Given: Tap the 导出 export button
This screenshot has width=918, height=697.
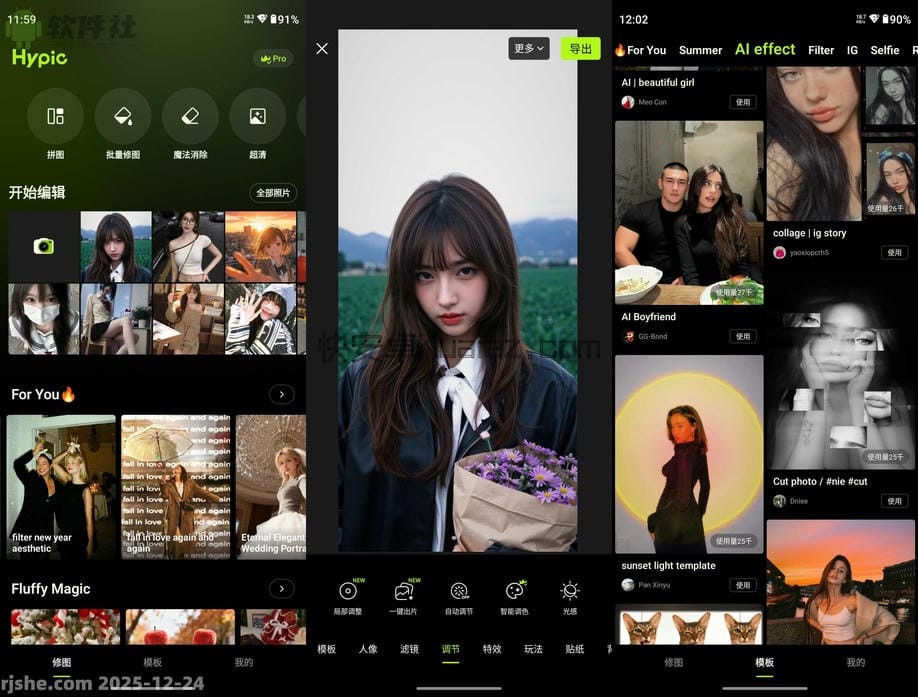Looking at the screenshot, I should (581, 48).
